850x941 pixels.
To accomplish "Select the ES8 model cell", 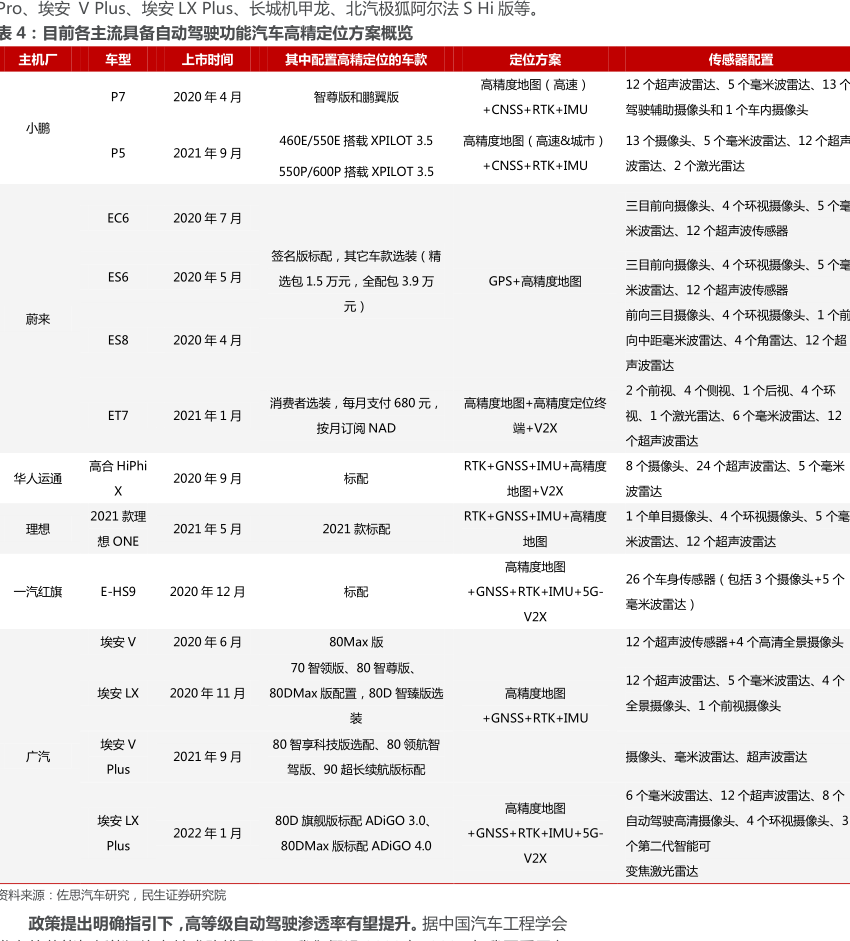I will (x=118, y=340).
